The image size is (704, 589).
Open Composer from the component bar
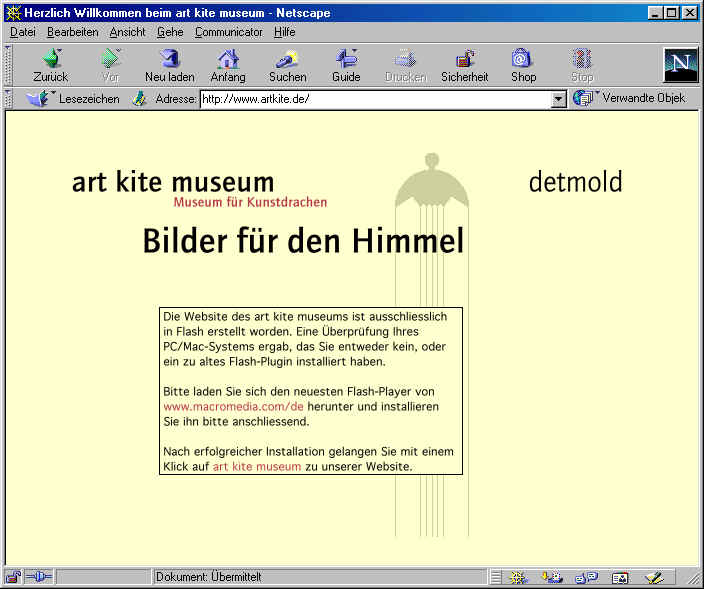pos(654,577)
